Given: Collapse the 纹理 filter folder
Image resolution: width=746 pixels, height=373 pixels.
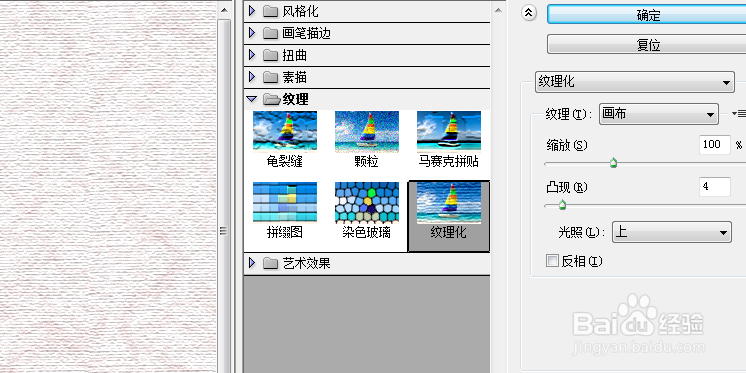Looking at the screenshot, I should [252, 99].
